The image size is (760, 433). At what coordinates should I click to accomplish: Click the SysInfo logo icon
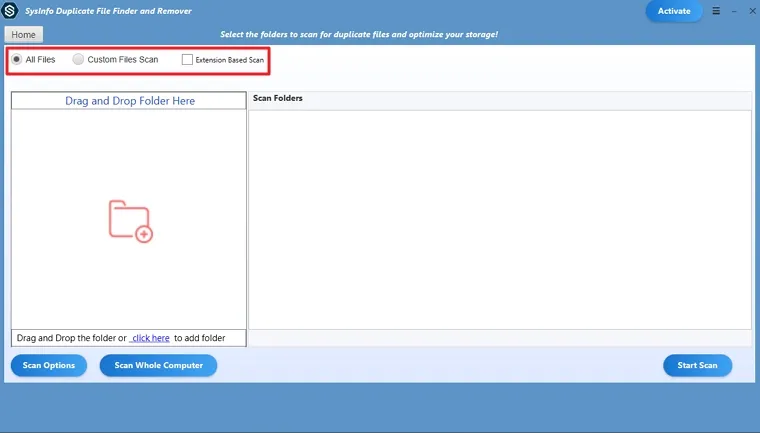(10, 10)
